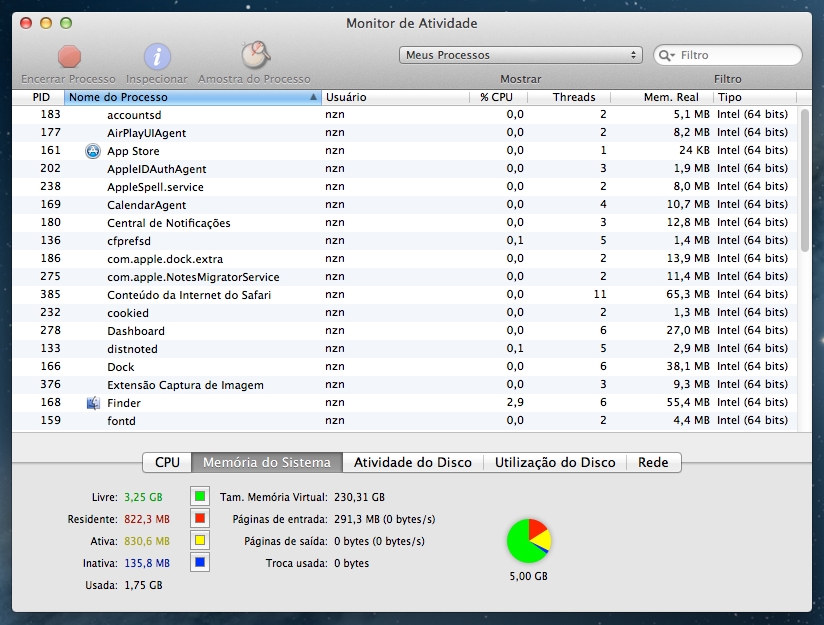
Task: Click the 1,75 GB Usada value
Action: (143, 586)
